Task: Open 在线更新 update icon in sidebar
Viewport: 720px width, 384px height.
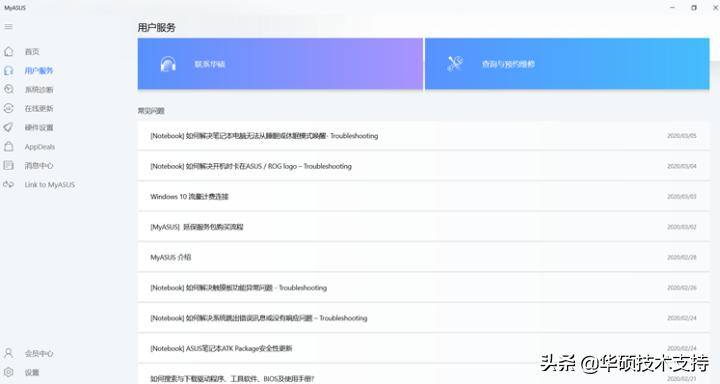Action: 8,108
